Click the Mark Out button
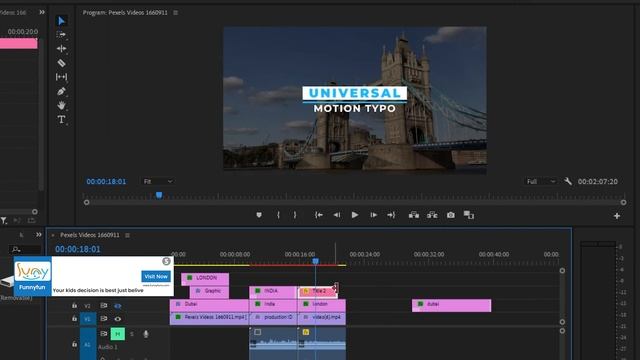Screen dimensions: 640x360 [295, 215]
